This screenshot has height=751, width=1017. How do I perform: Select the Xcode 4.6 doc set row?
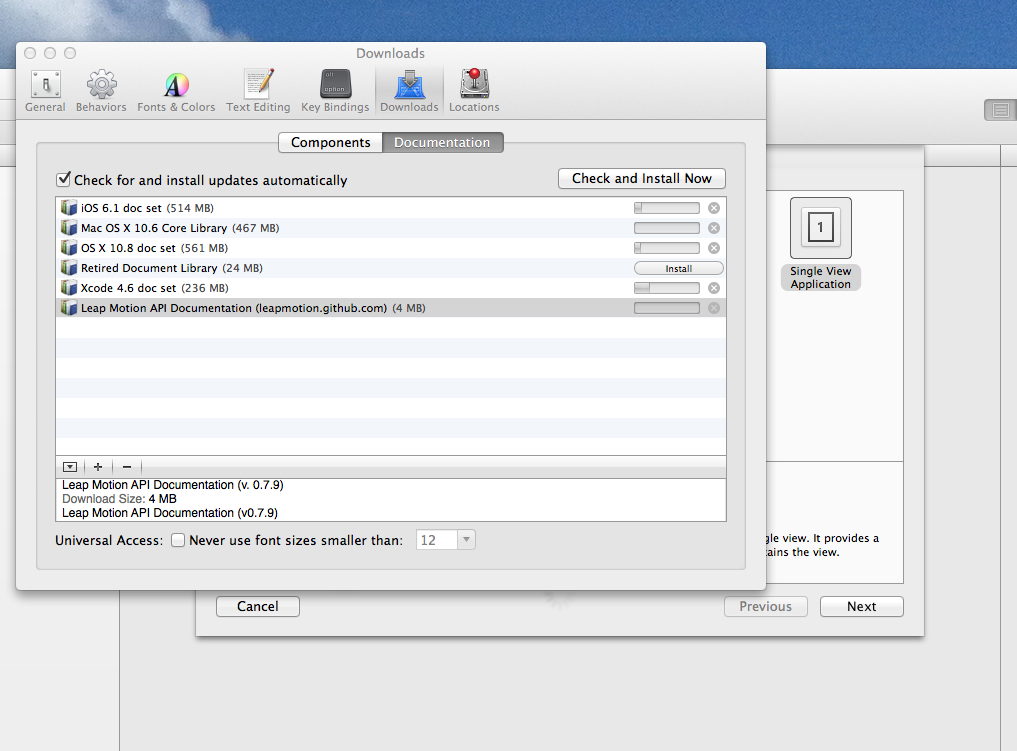(x=390, y=288)
